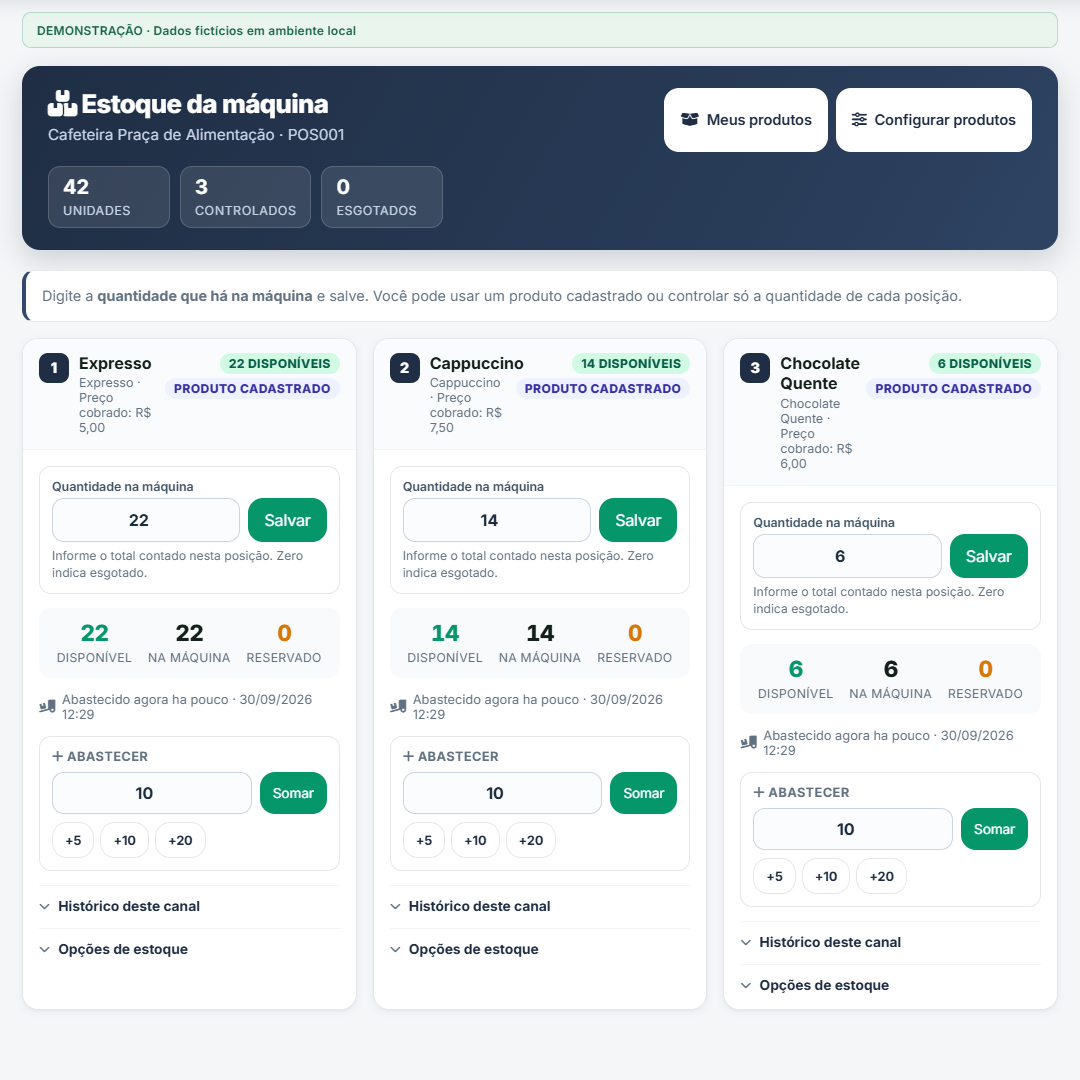Click the Expresso product title
The height and width of the screenshot is (1080, 1080).
[115, 364]
